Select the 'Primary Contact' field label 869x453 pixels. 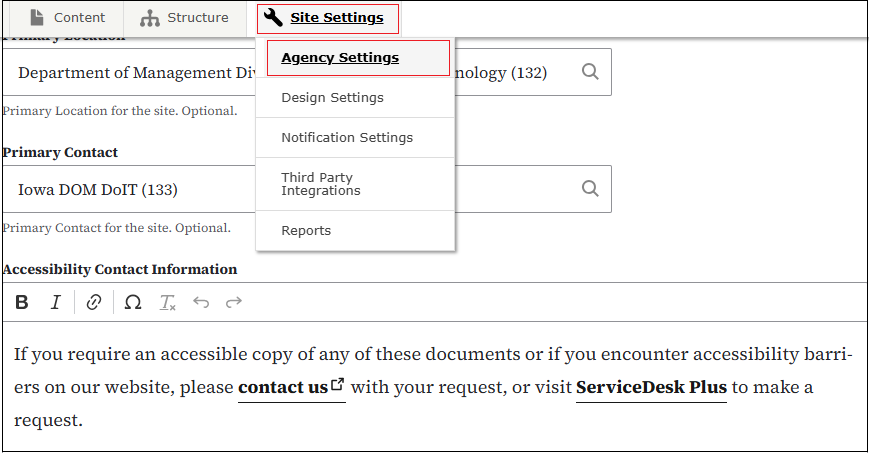(60, 152)
